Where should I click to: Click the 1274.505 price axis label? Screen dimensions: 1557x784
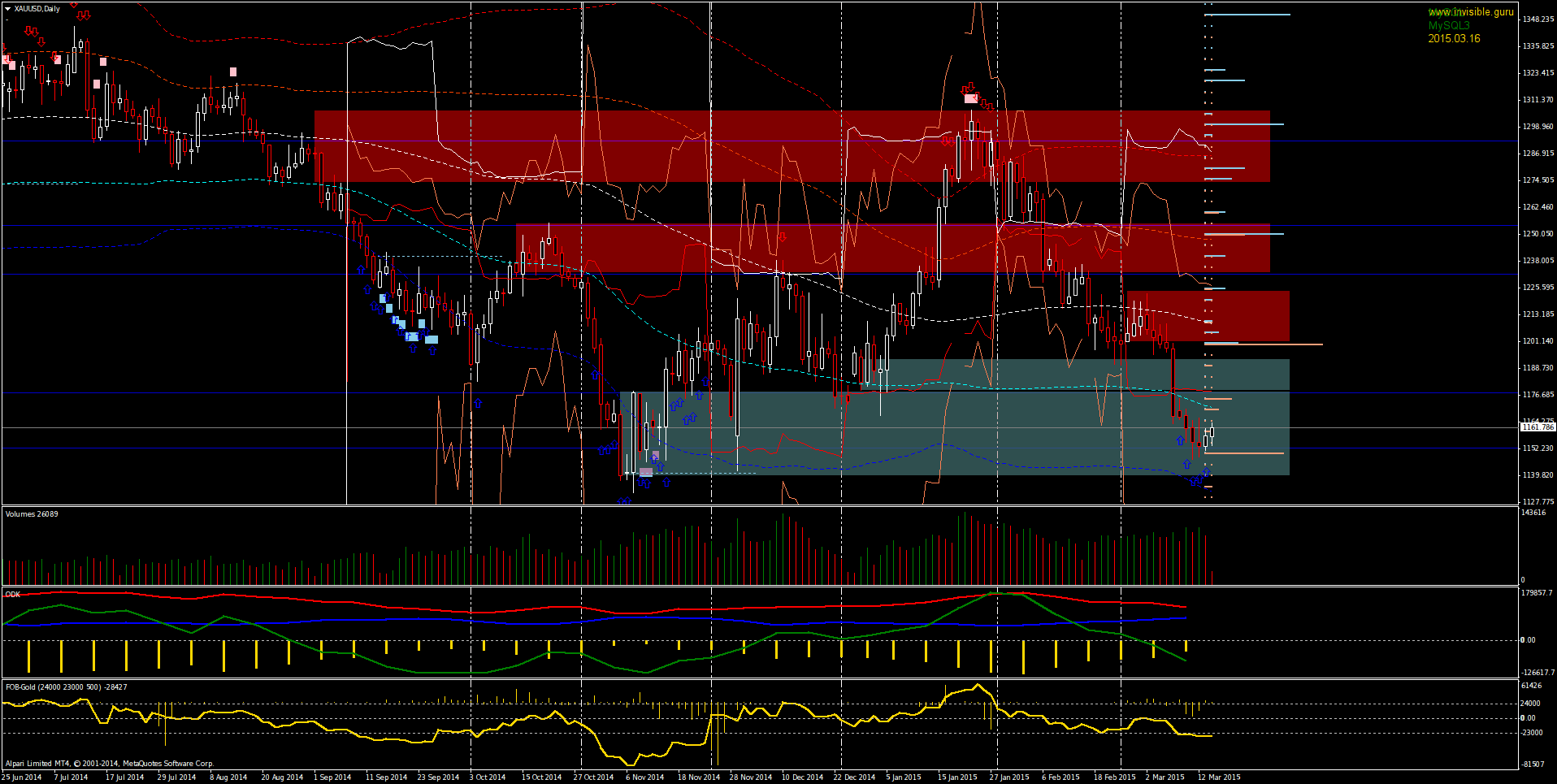coord(1537,180)
